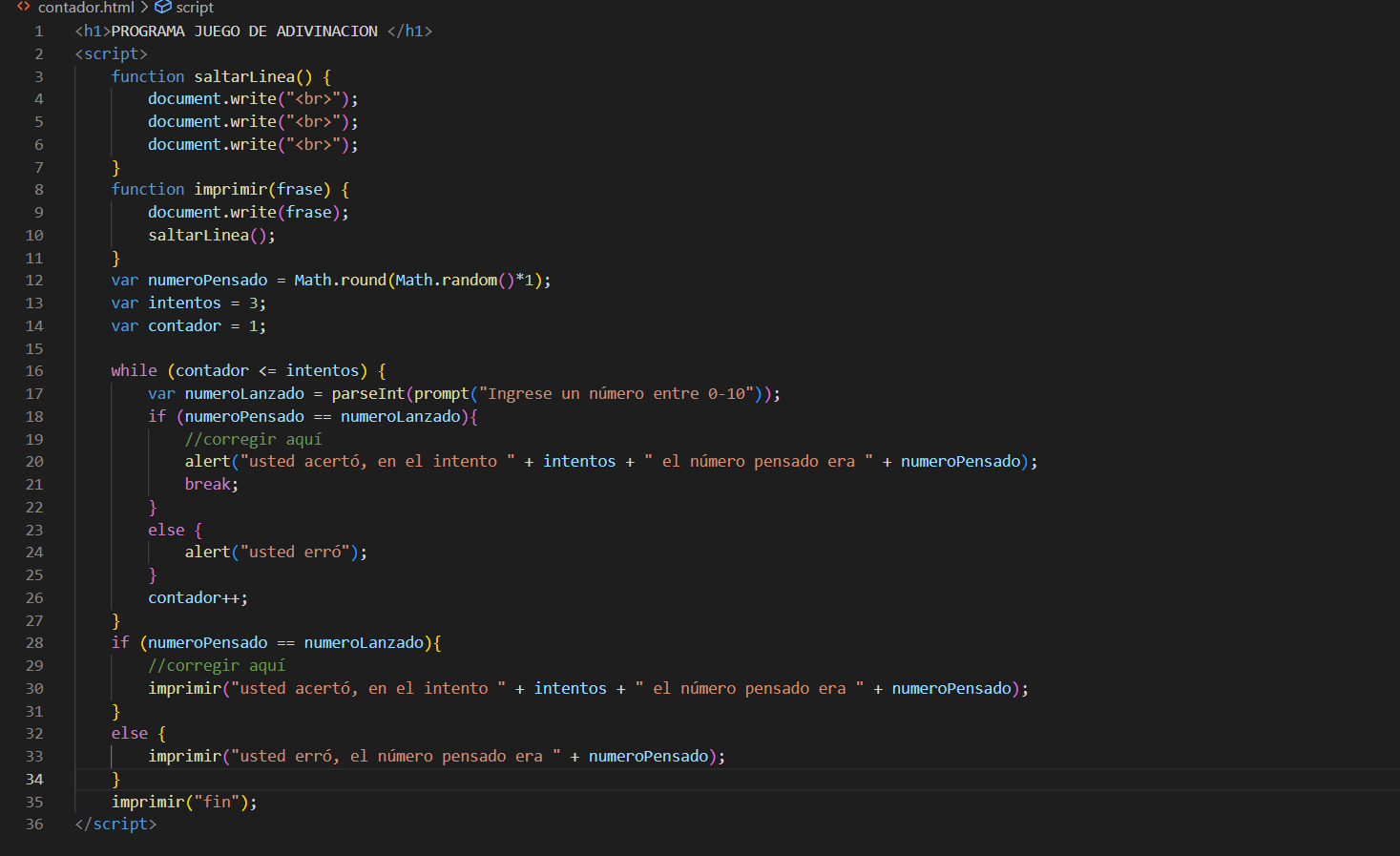Click the HTML file icon before contador.html
Screen dimensions: 1400x856
click(24, 7)
